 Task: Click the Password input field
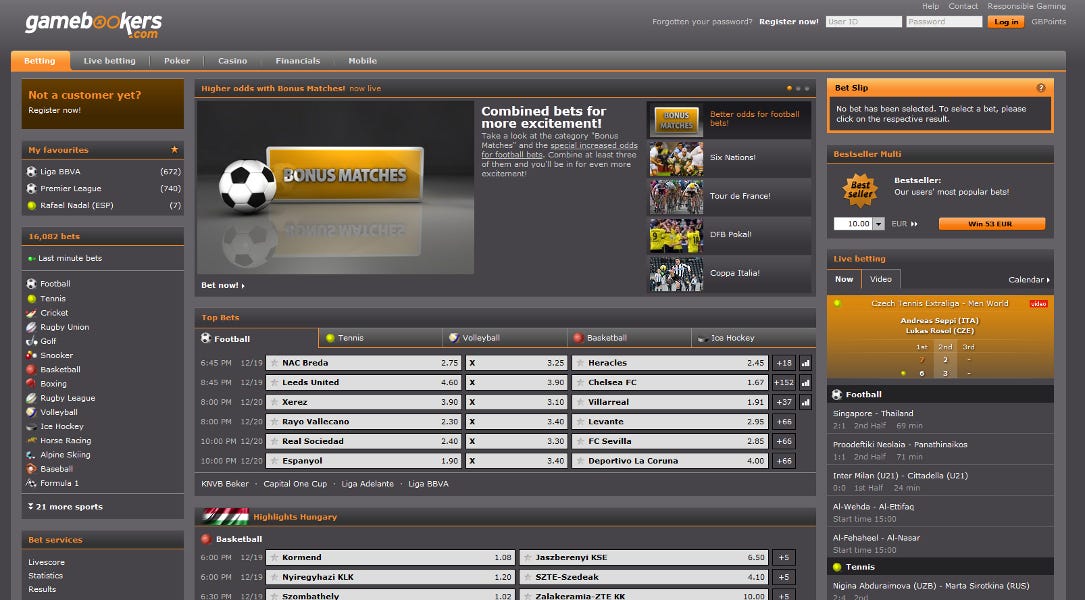[x=944, y=21]
